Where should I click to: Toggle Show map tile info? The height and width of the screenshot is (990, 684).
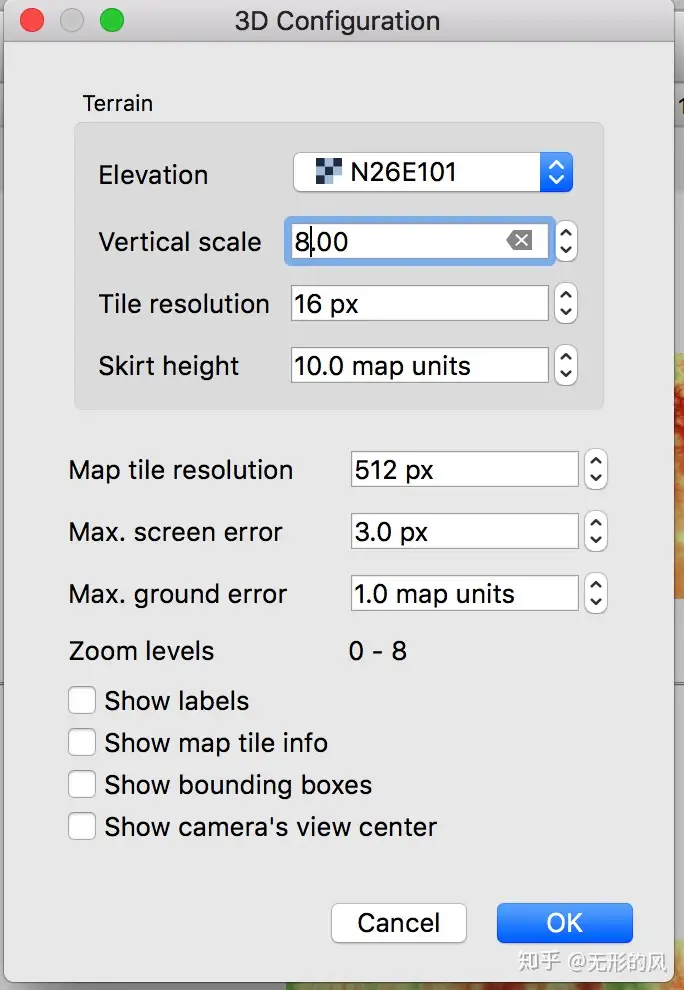[x=82, y=743]
